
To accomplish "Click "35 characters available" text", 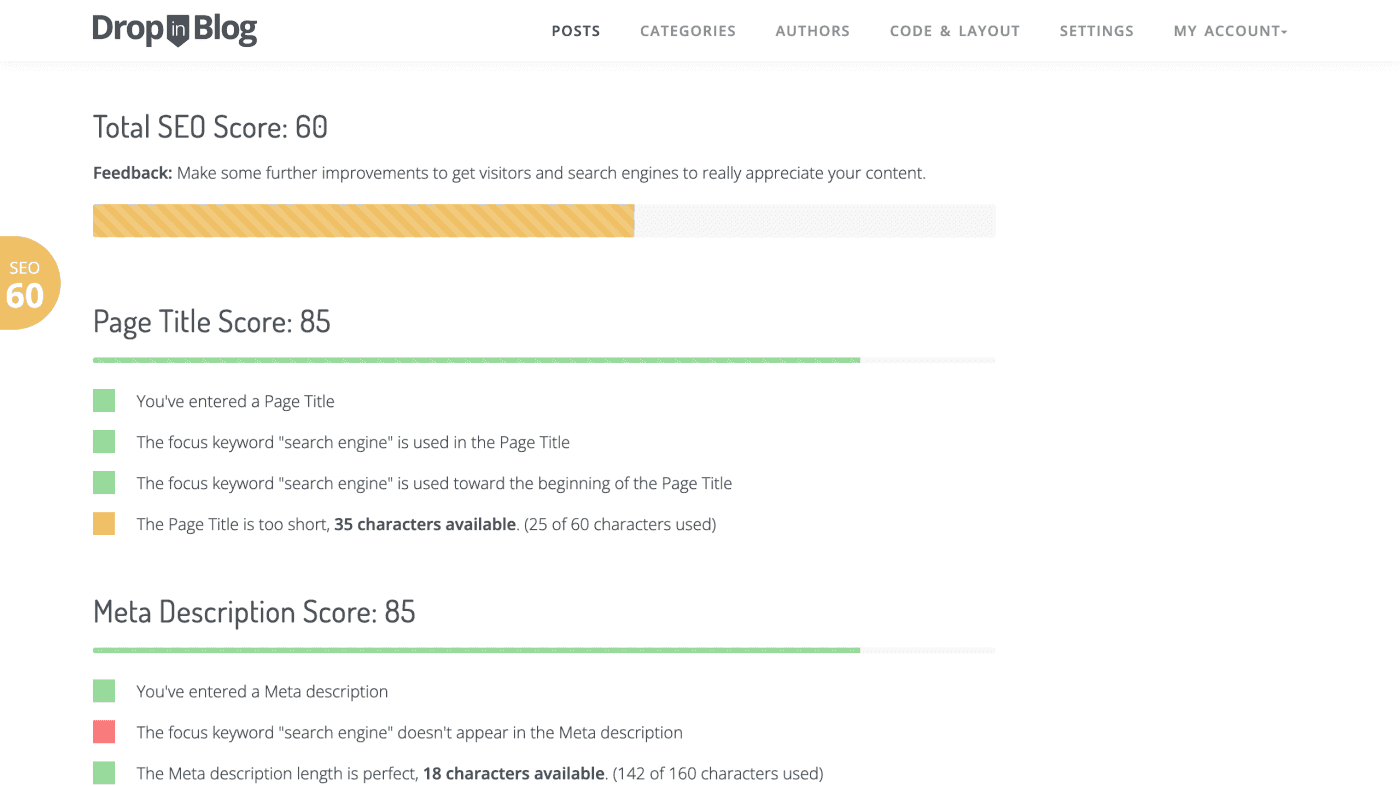I will [425, 524].
